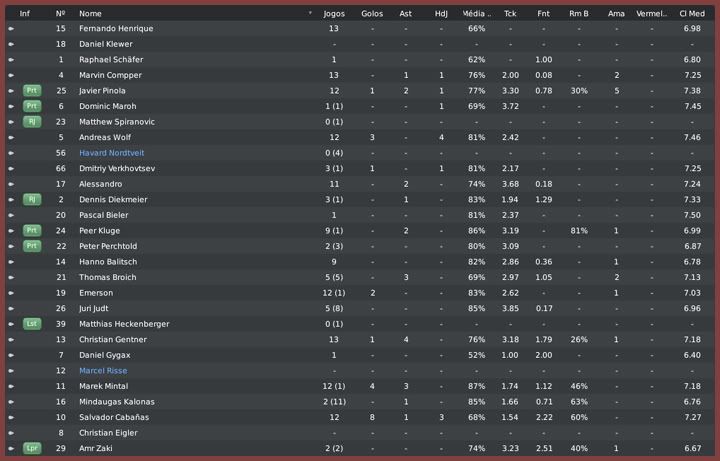The width and height of the screenshot is (720, 461).
Task: Click the Rj badge beside Matthew Spiranovic
Action: [x=32, y=122]
